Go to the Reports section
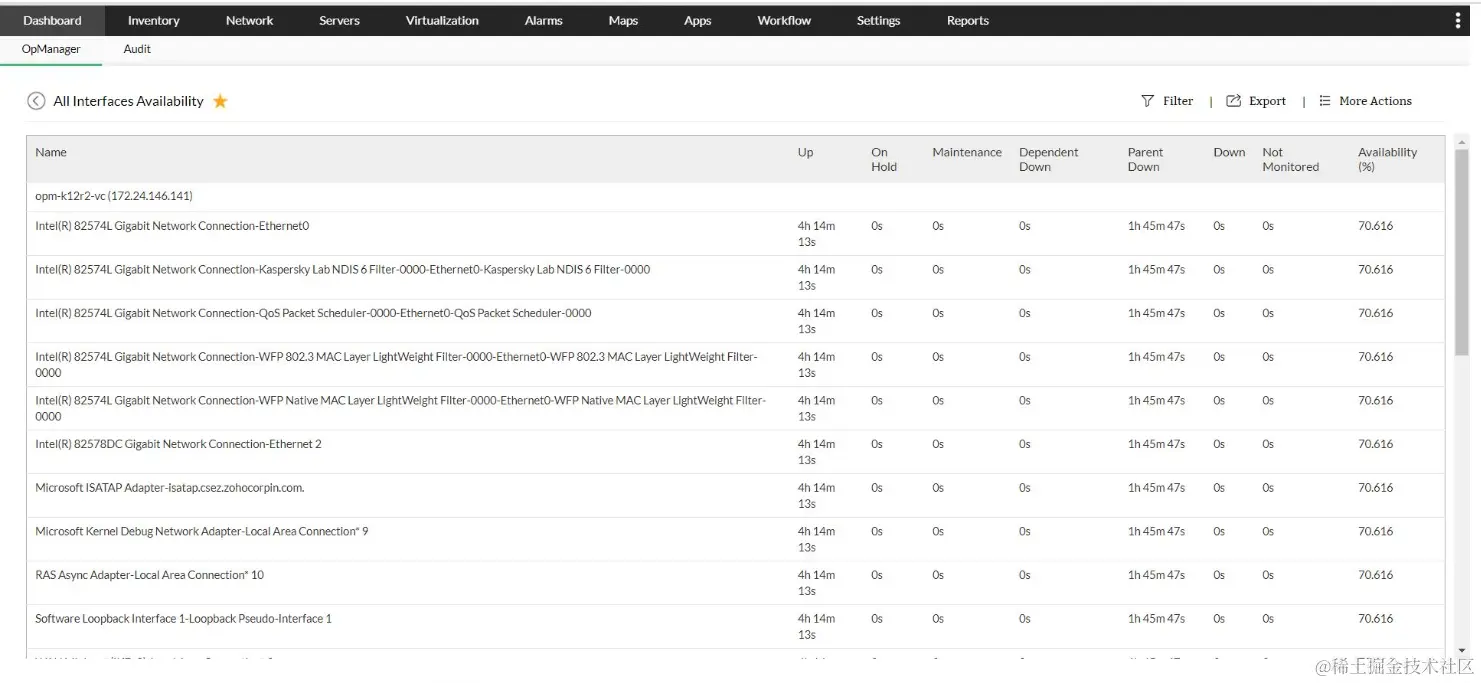The height and width of the screenshot is (683, 1481). [x=967, y=19]
